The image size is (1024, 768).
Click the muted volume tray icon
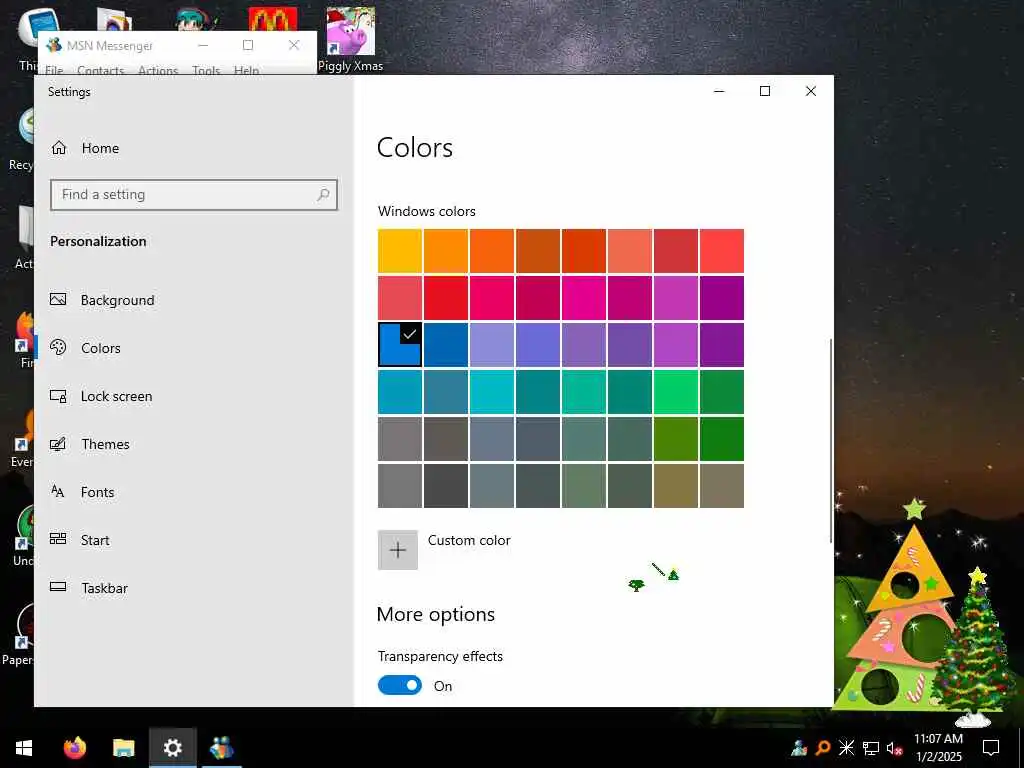[895, 748]
